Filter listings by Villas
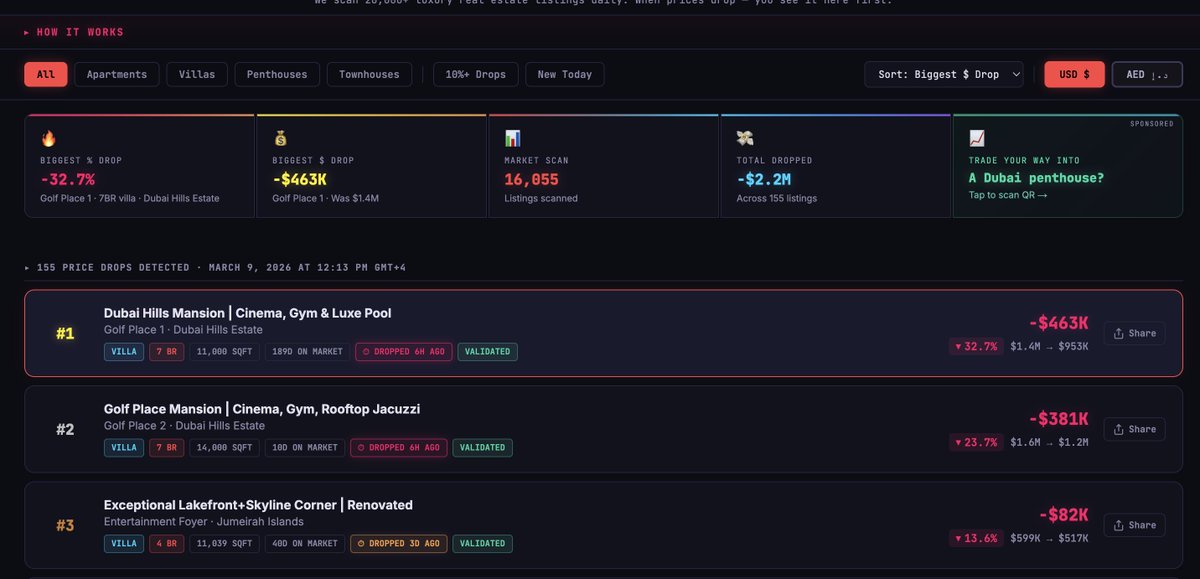 197,74
